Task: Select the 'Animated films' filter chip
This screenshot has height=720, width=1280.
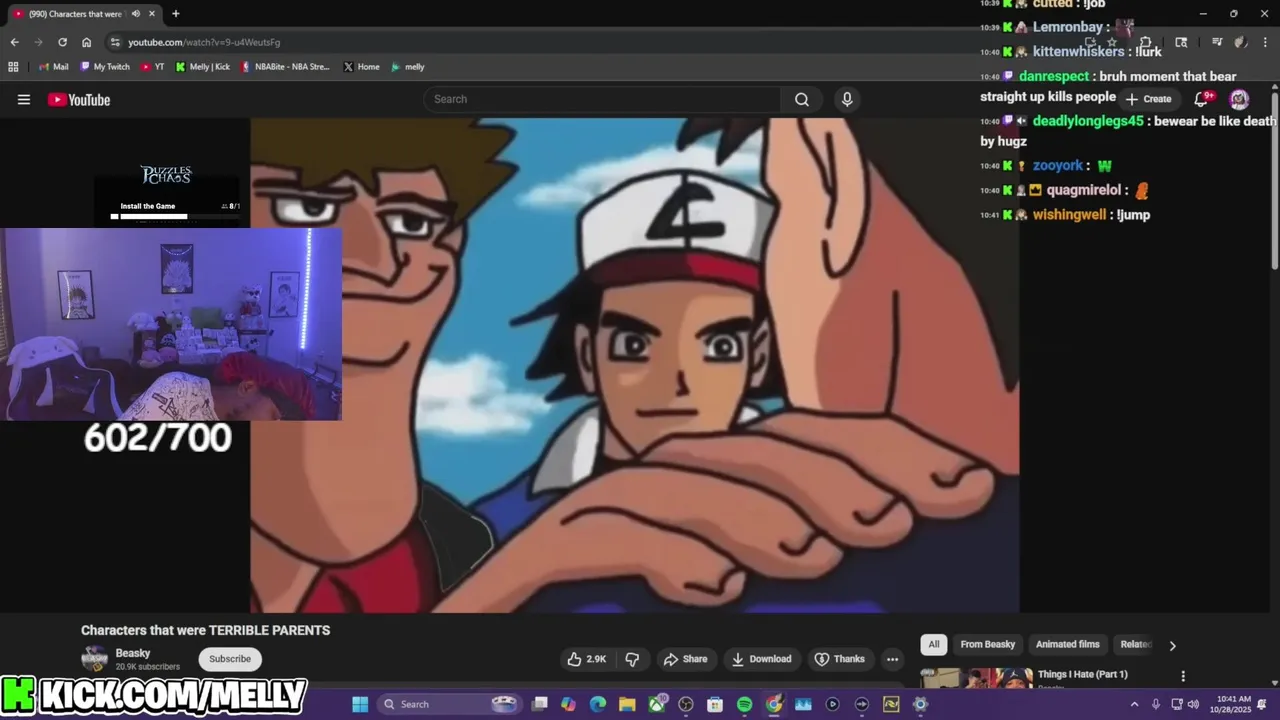Action: (1067, 644)
